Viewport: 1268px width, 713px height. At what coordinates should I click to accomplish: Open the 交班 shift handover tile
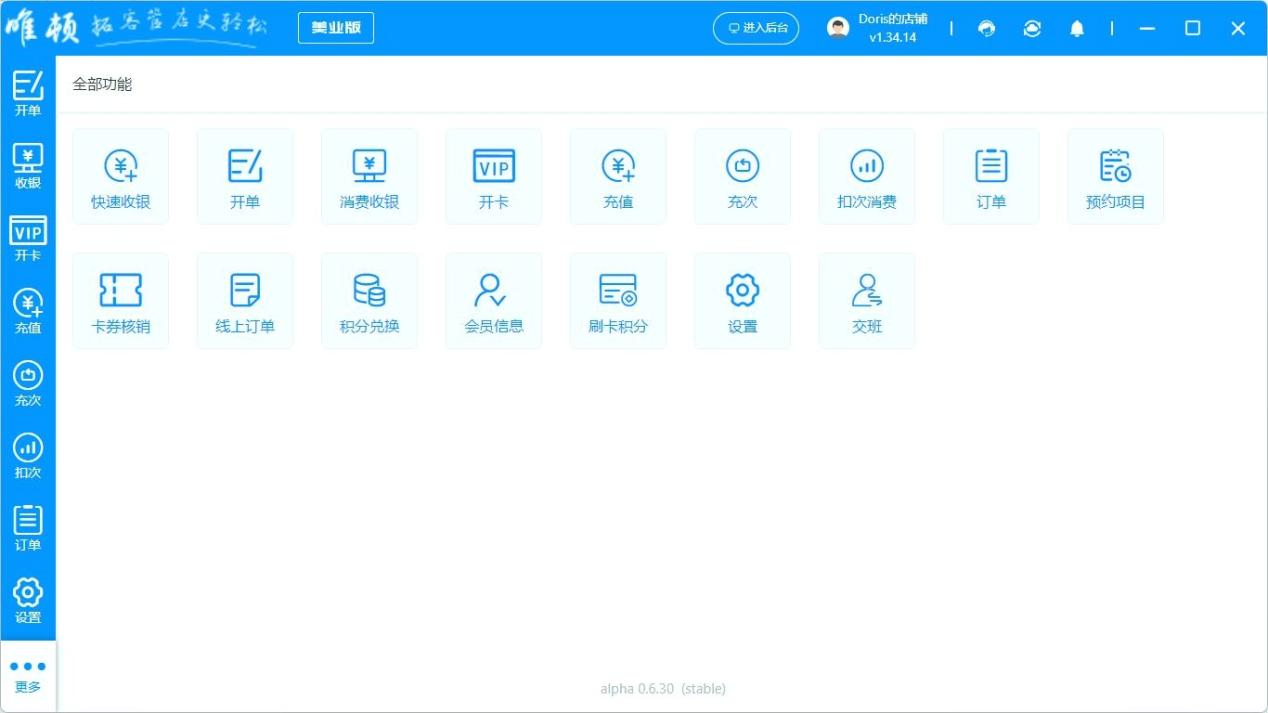click(x=866, y=301)
